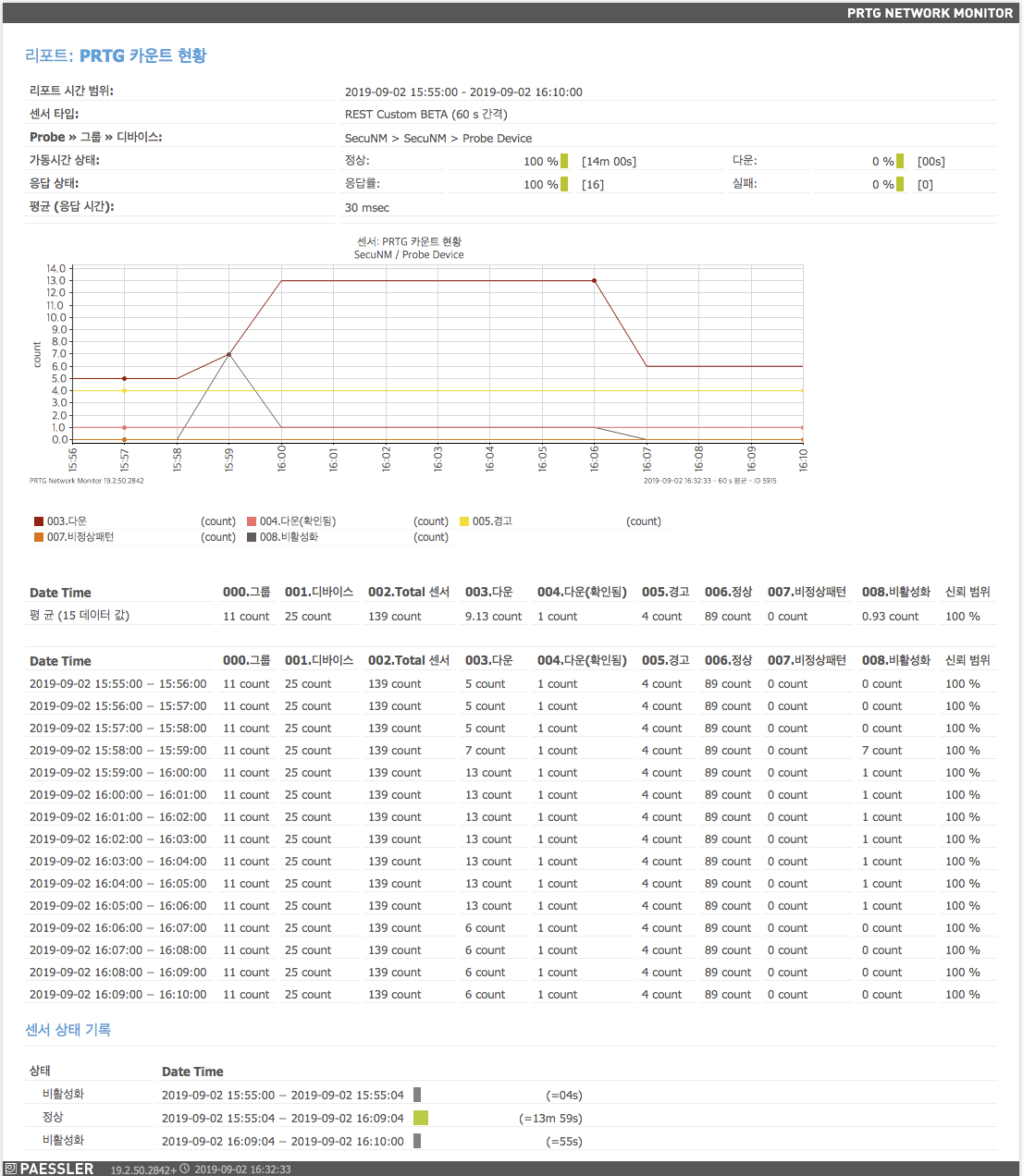Image resolution: width=1023 pixels, height=1176 pixels.
Task: Click the row 2019-09-02 15:55:00 – 15:56:00
Action: coord(511,684)
